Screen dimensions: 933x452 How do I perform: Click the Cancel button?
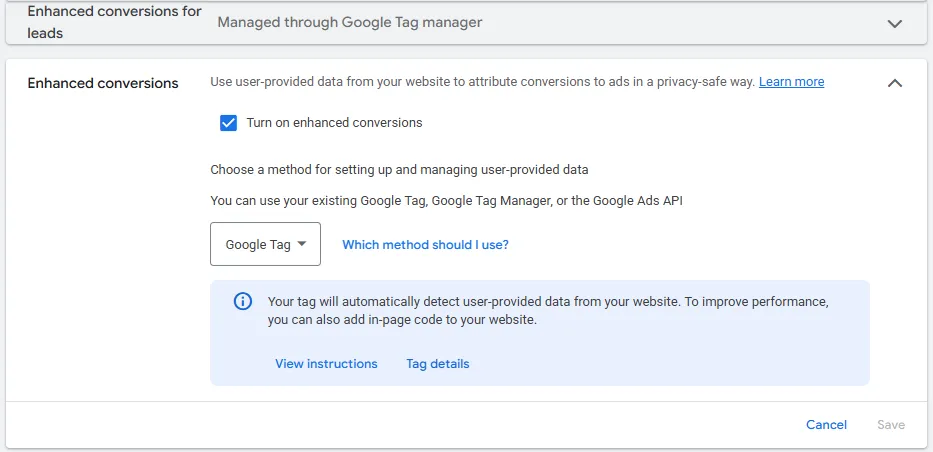[x=826, y=425]
